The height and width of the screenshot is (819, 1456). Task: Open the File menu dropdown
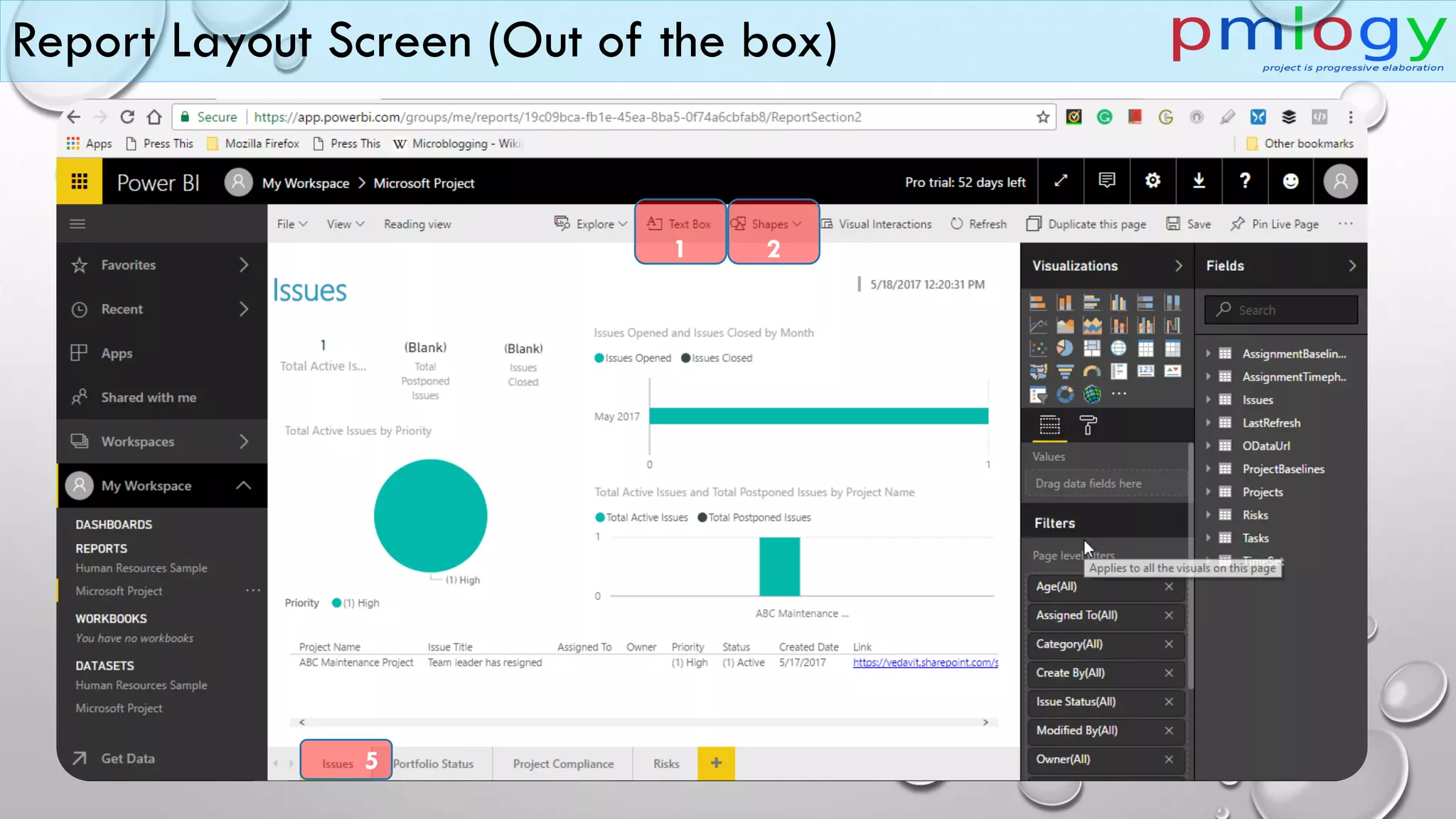point(292,224)
